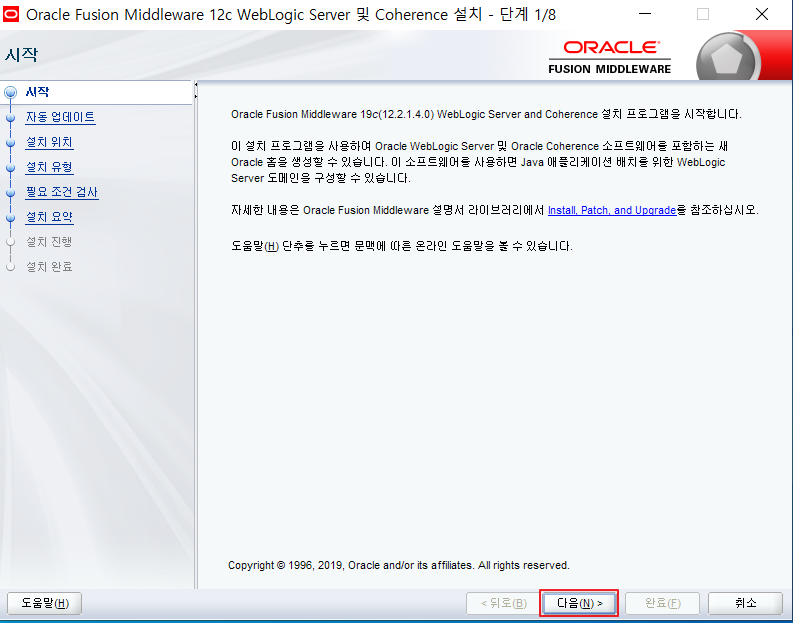The width and height of the screenshot is (793, 623).
Task: Click the Oracle Fusion Middleware logo
Action: (x=610, y=58)
